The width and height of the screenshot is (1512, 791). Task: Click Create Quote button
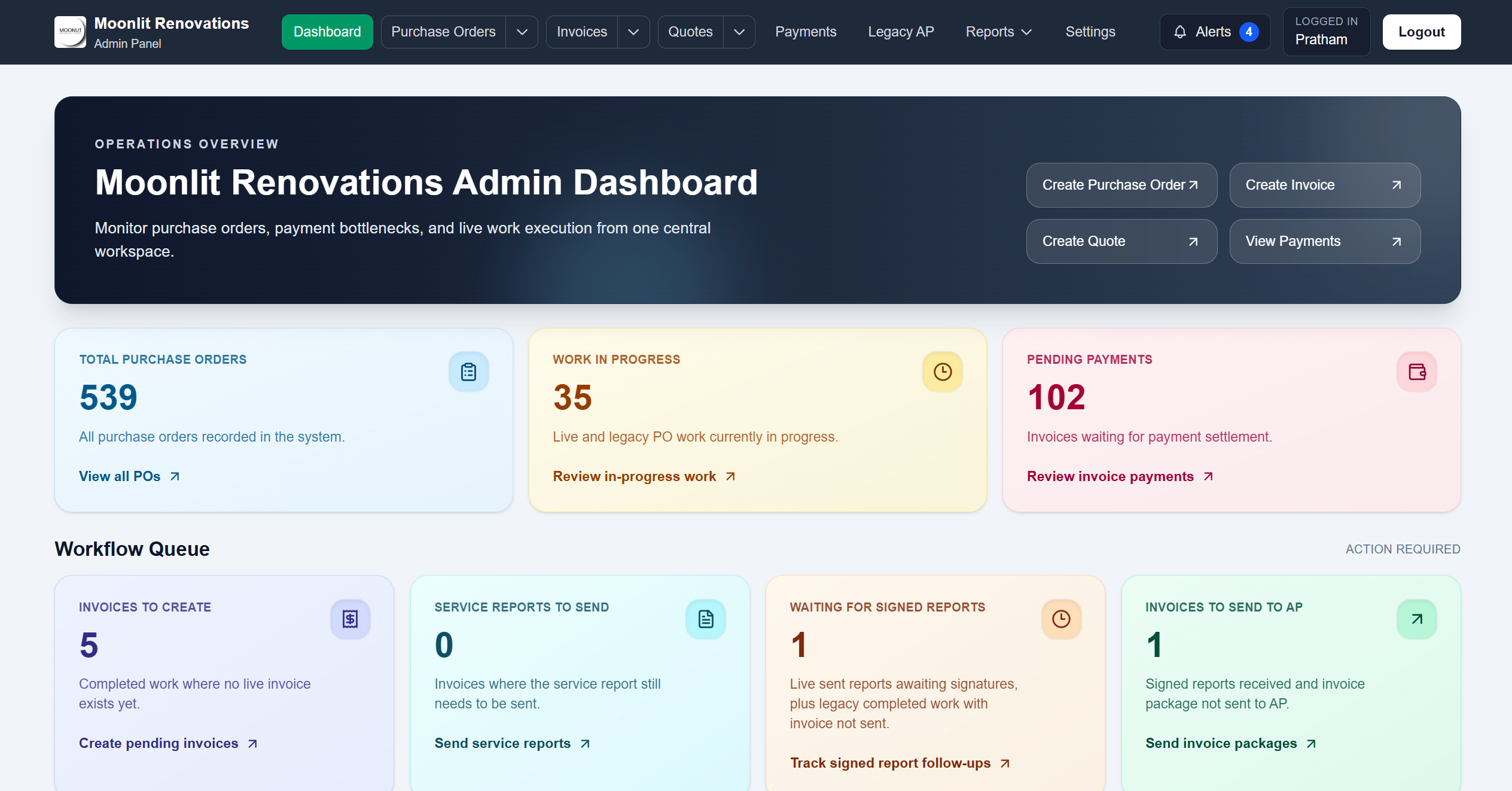[1121, 241]
